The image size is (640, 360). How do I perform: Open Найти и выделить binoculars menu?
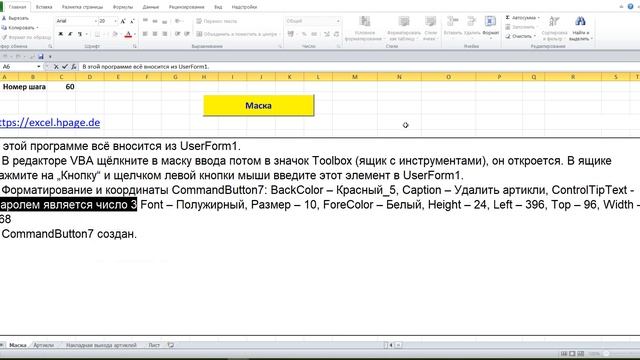pyautogui.click(x=580, y=29)
